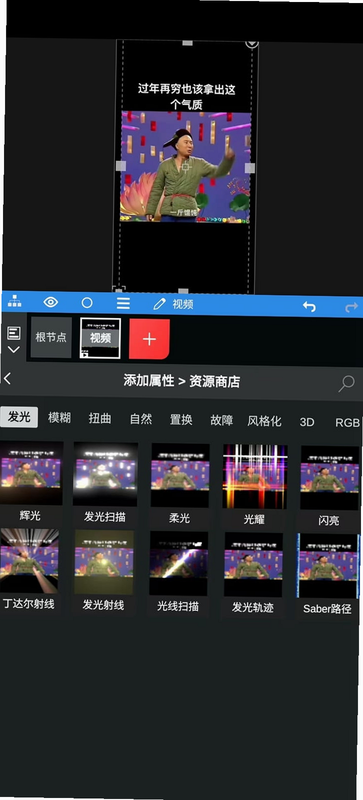Switch to the 自然 category tab
The height and width of the screenshot is (800, 363).
[141, 419]
